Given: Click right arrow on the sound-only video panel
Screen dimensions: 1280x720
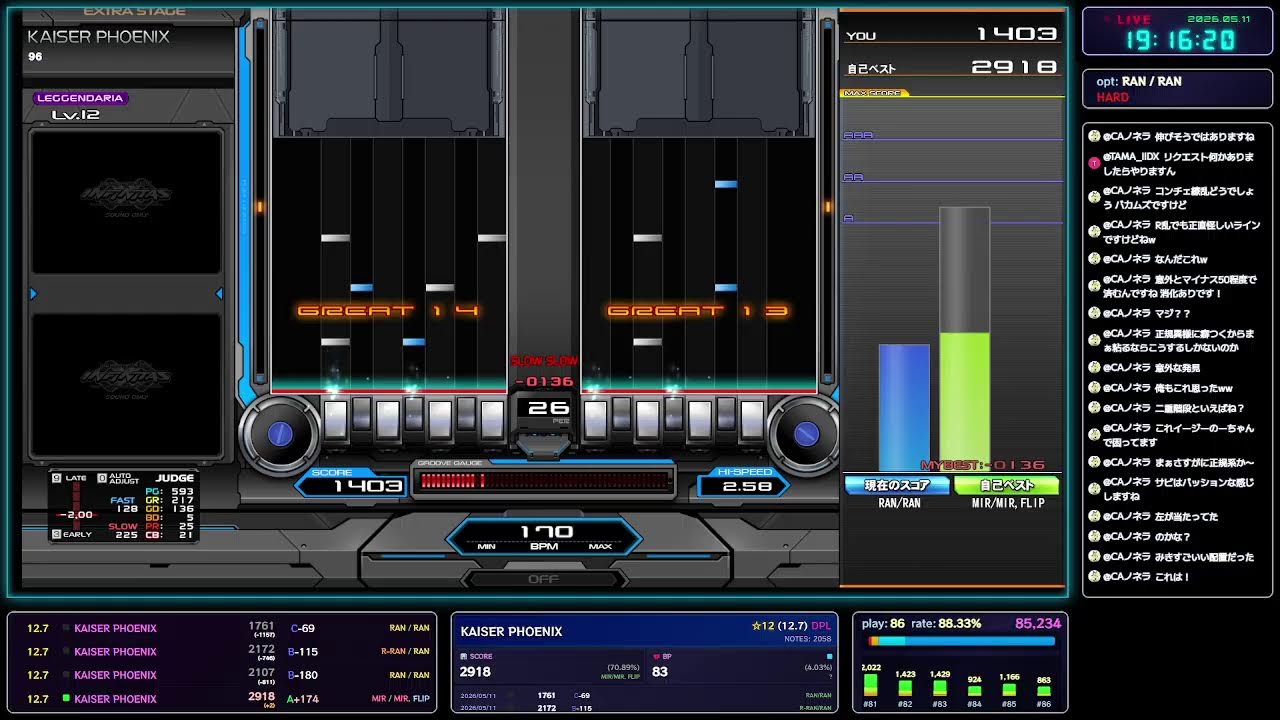Looking at the screenshot, I should tap(219, 293).
